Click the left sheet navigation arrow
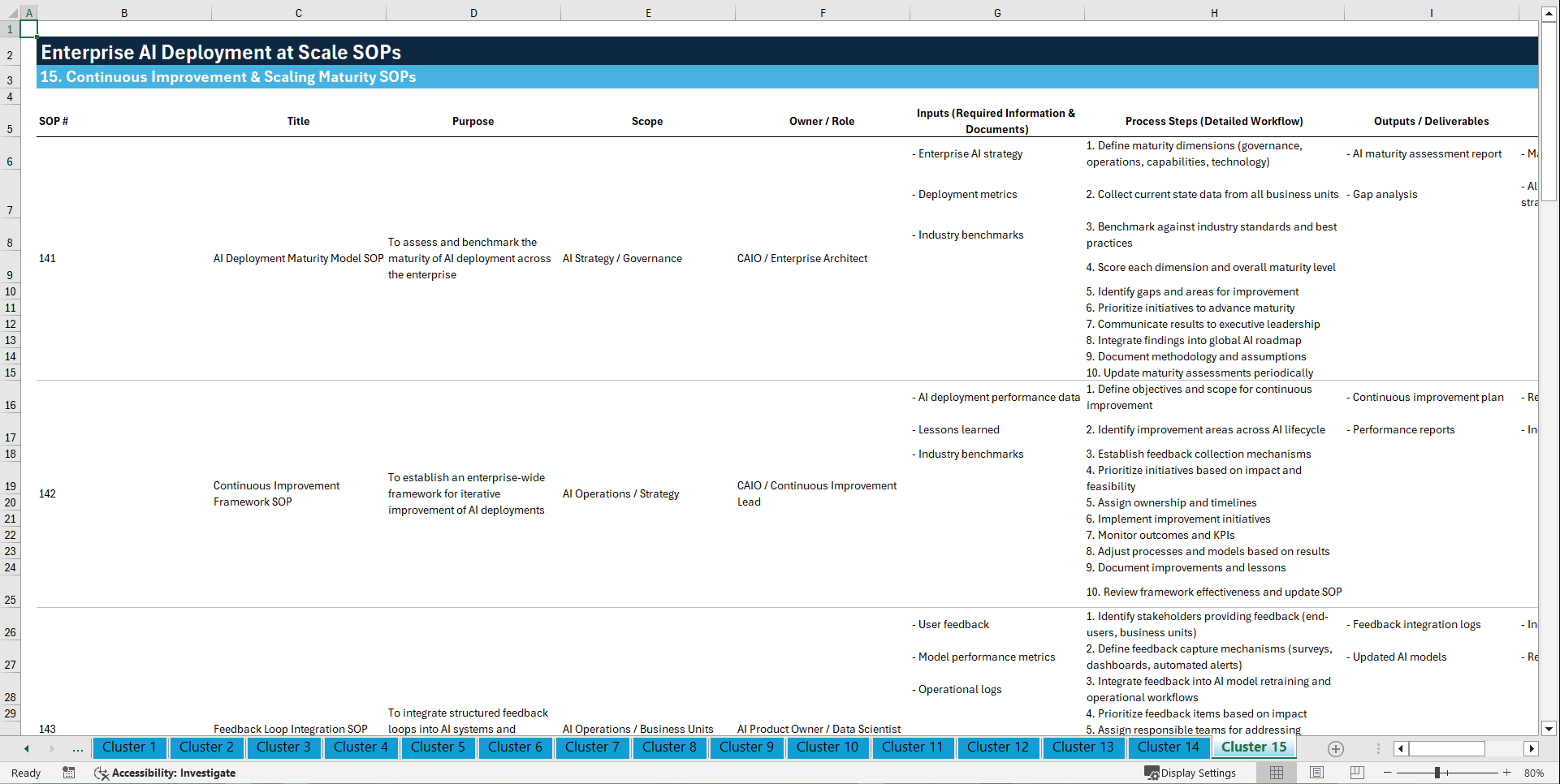The height and width of the screenshot is (784, 1560). (27, 748)
